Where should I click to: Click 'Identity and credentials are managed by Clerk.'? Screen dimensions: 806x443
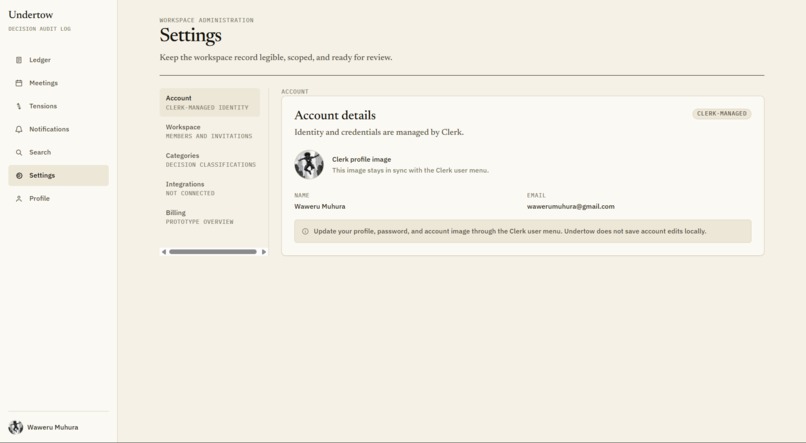379,132
